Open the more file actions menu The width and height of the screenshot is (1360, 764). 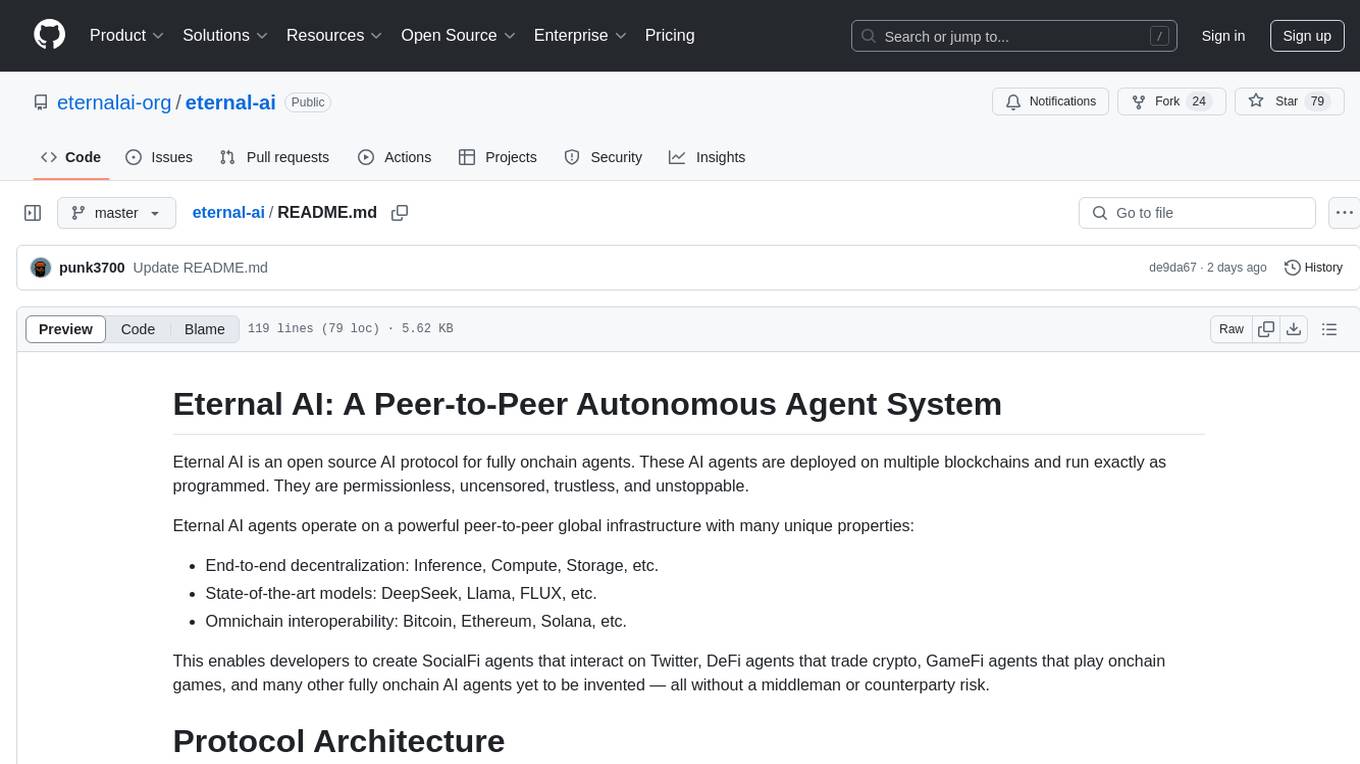1344,213
